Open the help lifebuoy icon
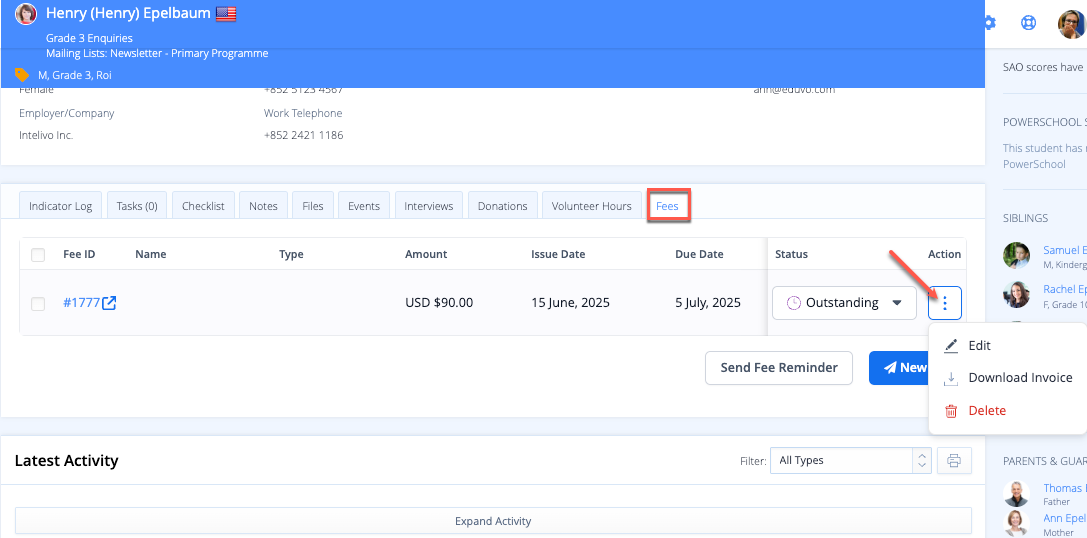Screen dimensions: 1087x538 1027,23
